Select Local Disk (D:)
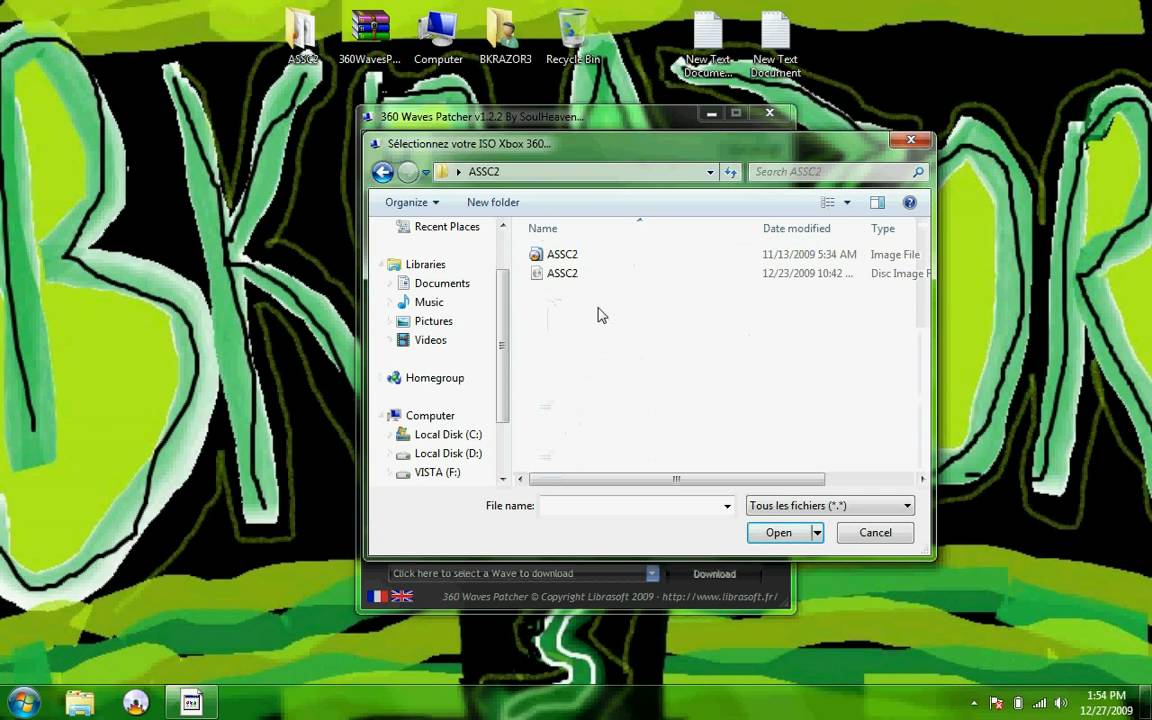Image resolution: width=1152 pixels, height=720 pixels. 439,454
